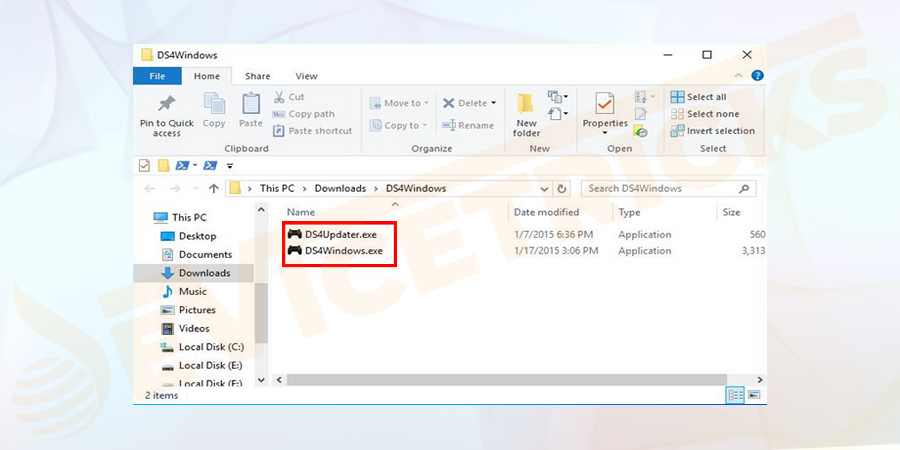Click down arrow of navigation pane scrollbar
Viewport: 900px width, 450px height.
coord(261,380)
